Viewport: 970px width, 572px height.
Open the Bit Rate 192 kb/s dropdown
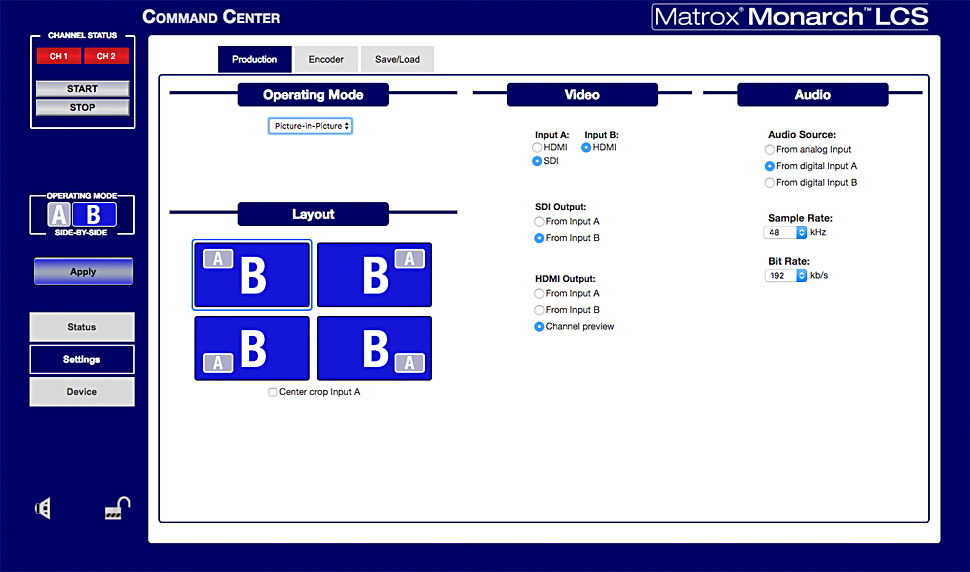(x=786, y=276)
